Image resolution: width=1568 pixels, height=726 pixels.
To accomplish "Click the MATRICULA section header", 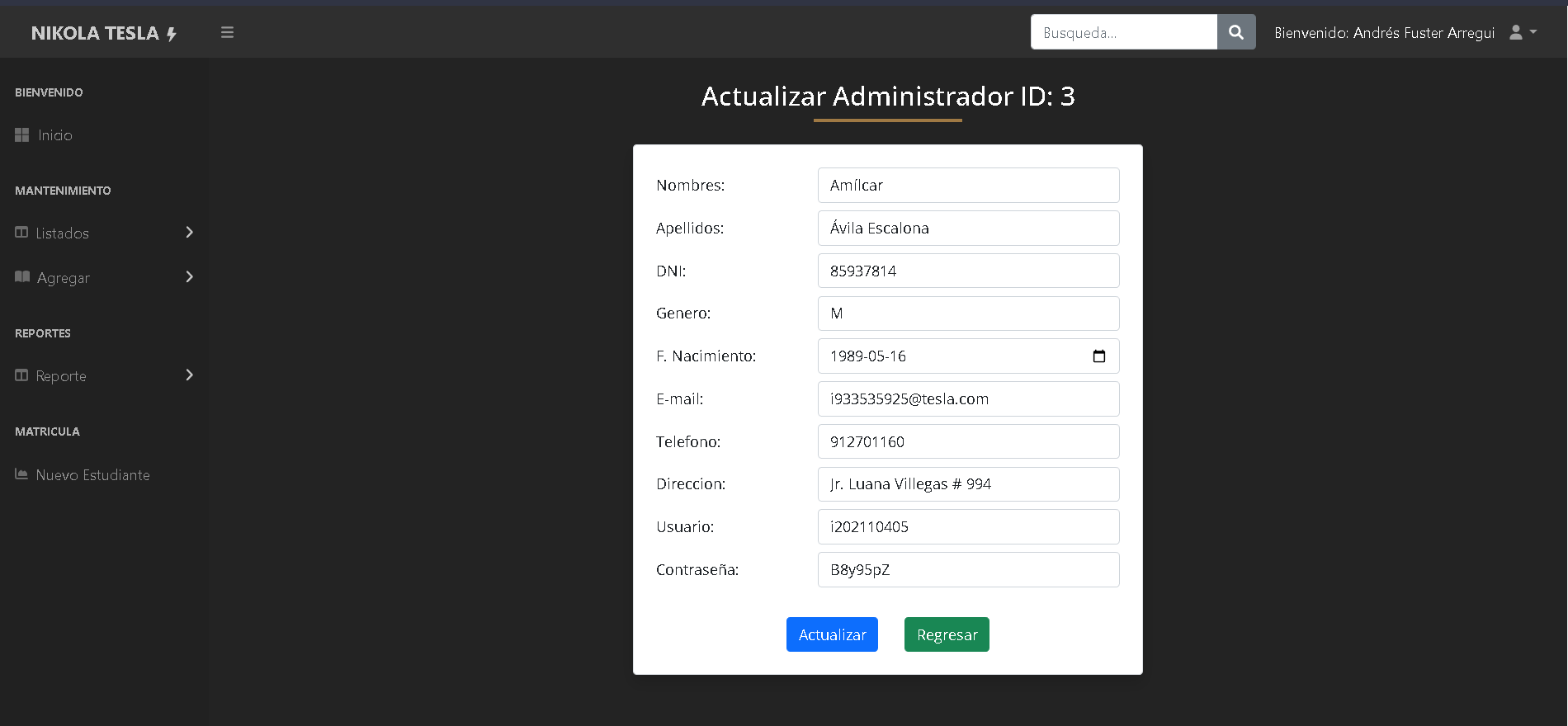I will [x=47, y=431].
